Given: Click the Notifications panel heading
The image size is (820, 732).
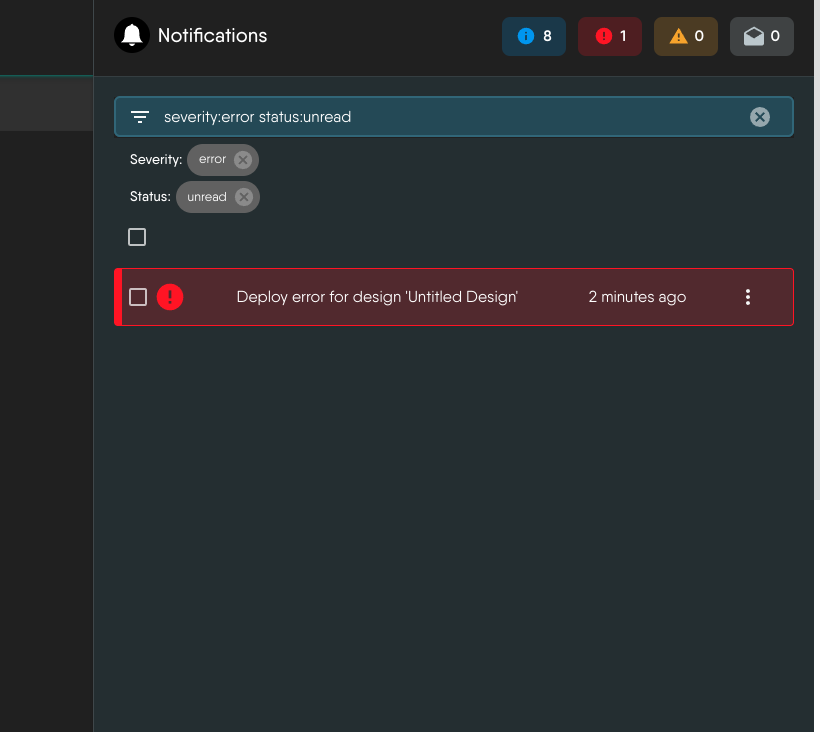Looking at the screenshot, I should click(x=212, y=36).
